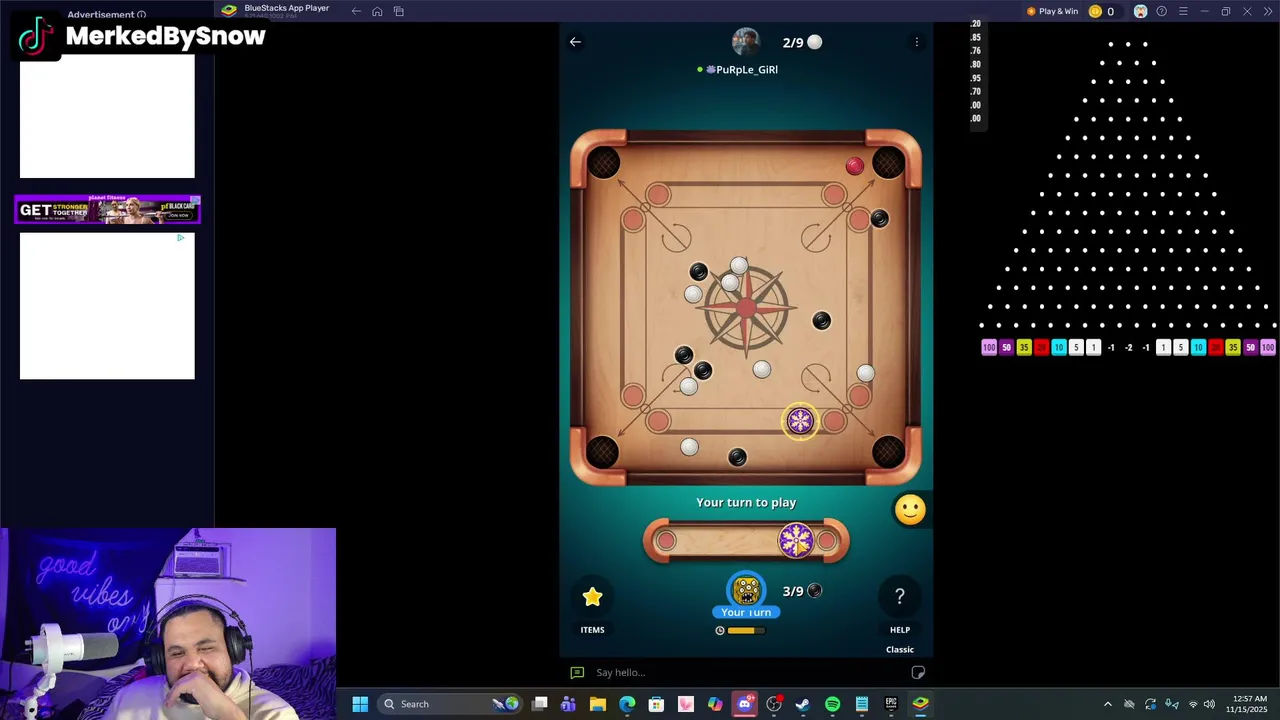Click taskbar Search box

click(x=450, y=704)
